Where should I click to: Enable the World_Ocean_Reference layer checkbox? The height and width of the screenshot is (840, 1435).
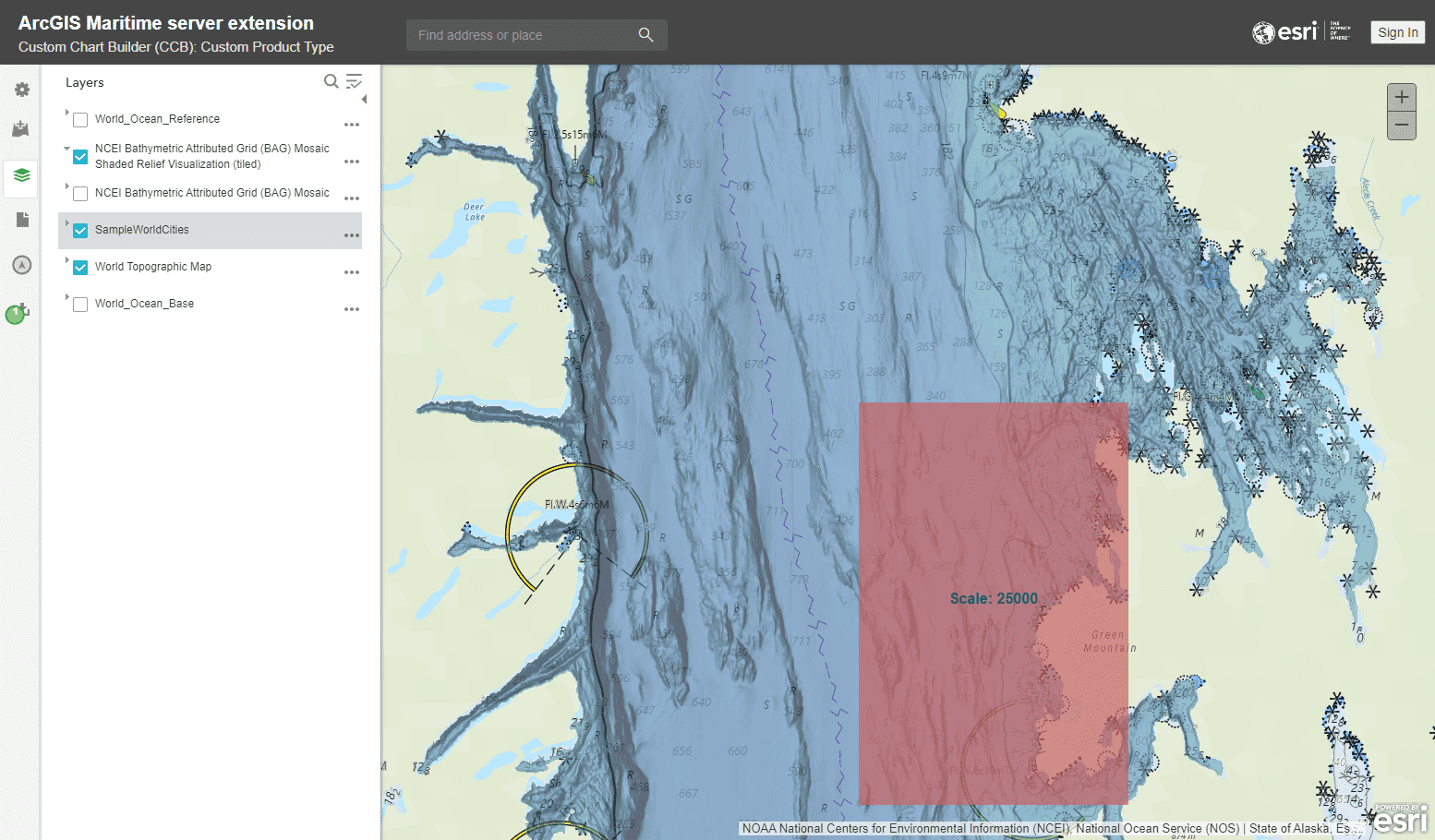80,120
